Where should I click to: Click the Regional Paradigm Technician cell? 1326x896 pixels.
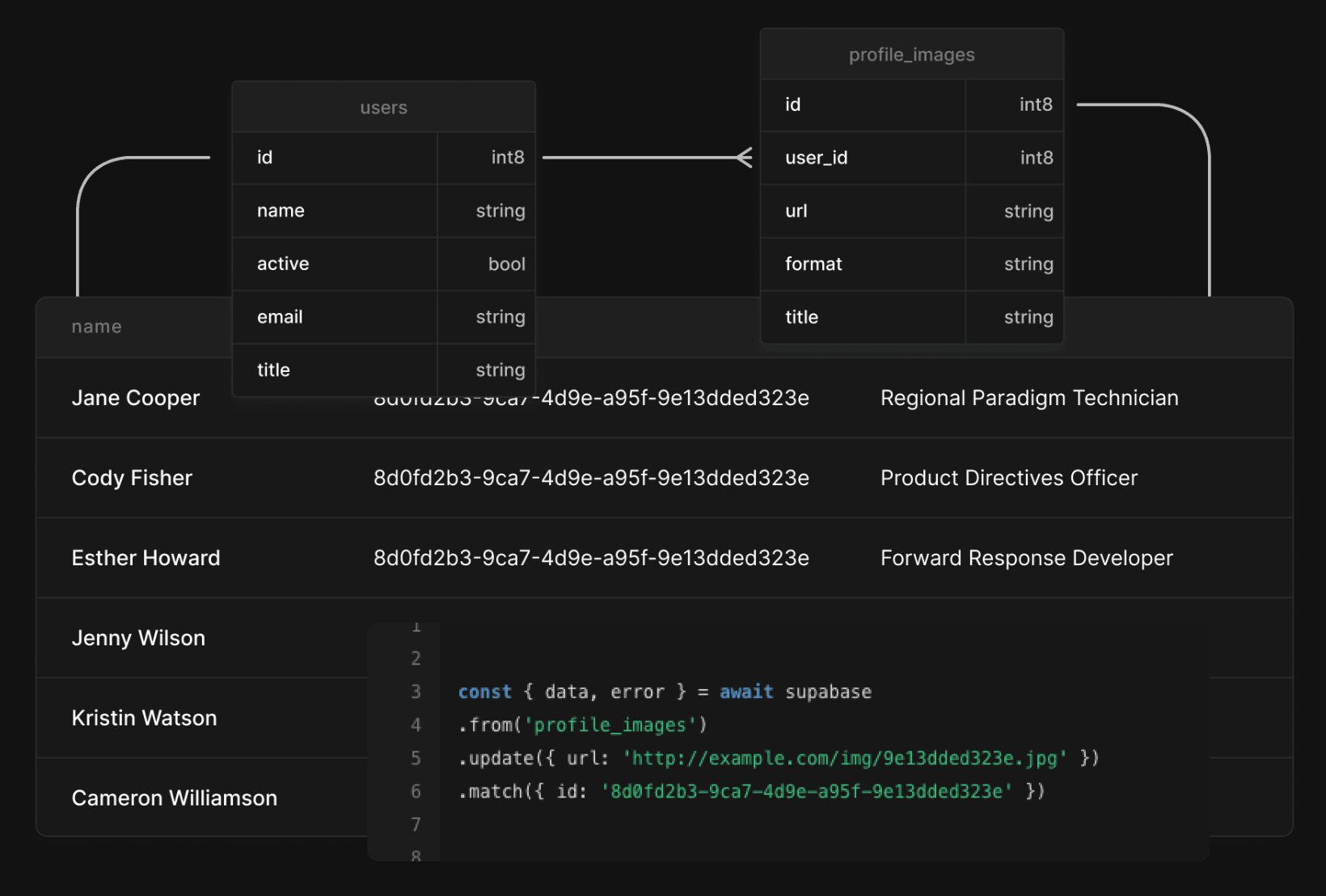pyautogui.click(x=1028, y=398)
